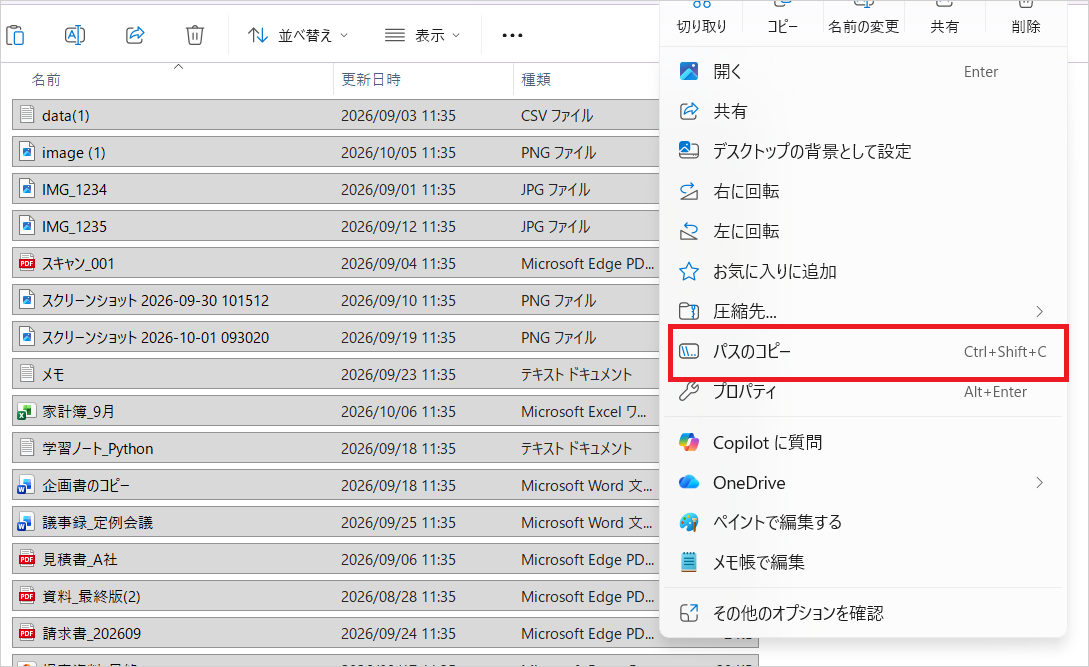Choose 開く in the context menu

click(863, 72)
